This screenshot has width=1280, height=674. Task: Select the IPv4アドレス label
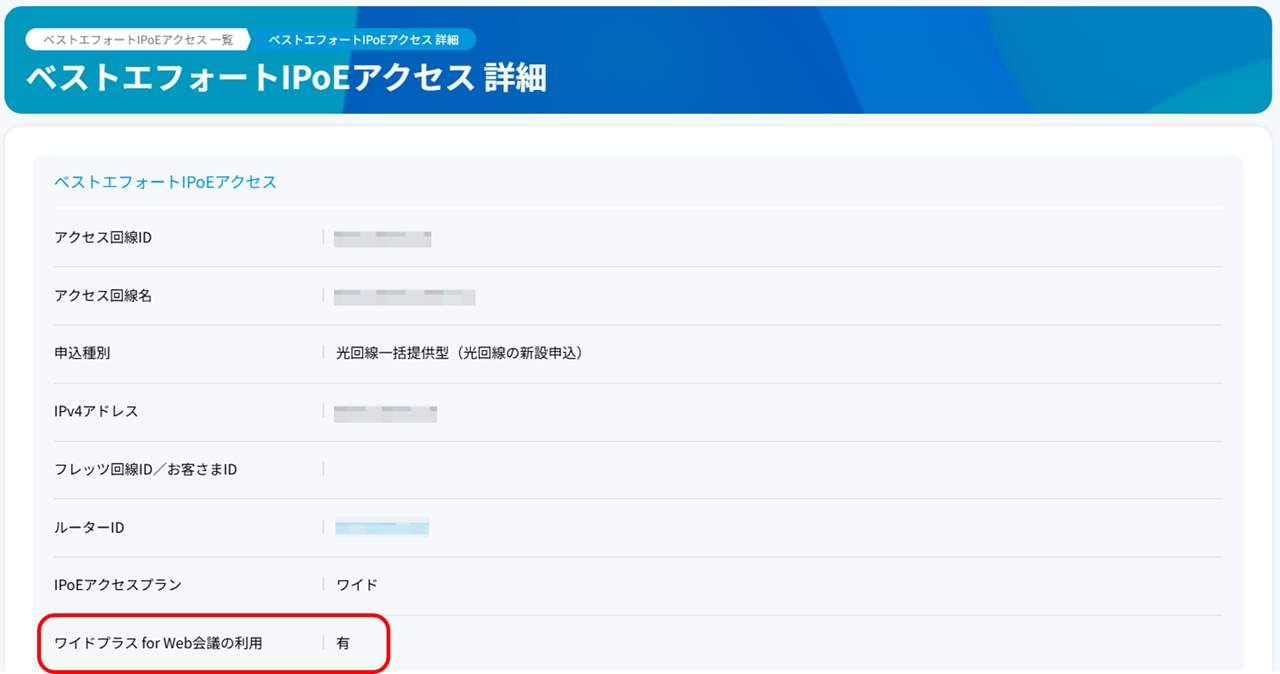(x=96, y=411)
